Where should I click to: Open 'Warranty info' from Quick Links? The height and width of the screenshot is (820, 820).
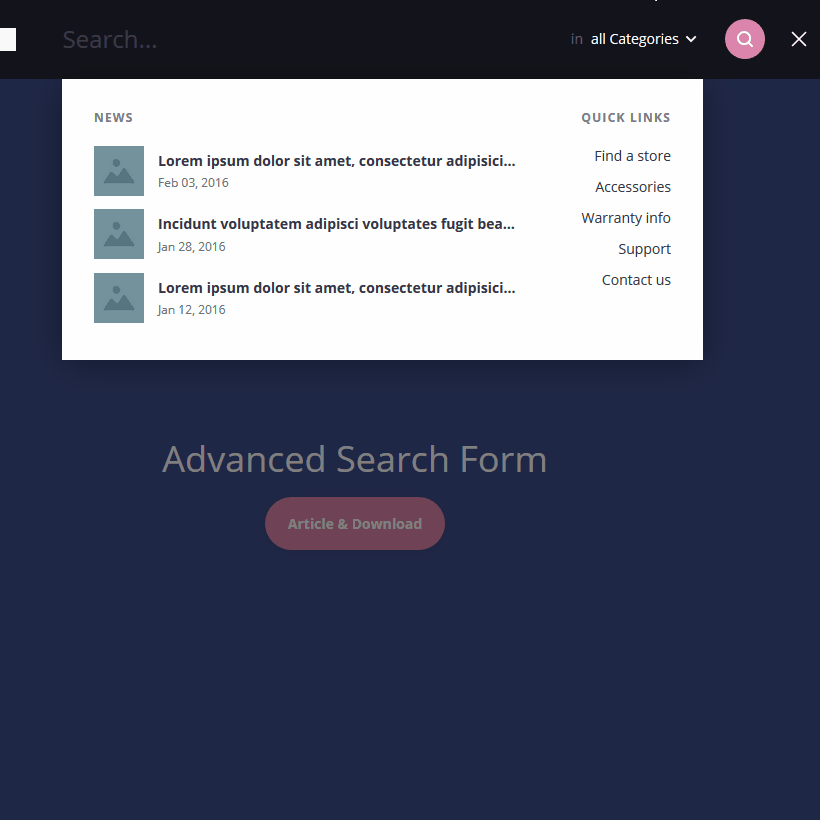pos(626,218)
